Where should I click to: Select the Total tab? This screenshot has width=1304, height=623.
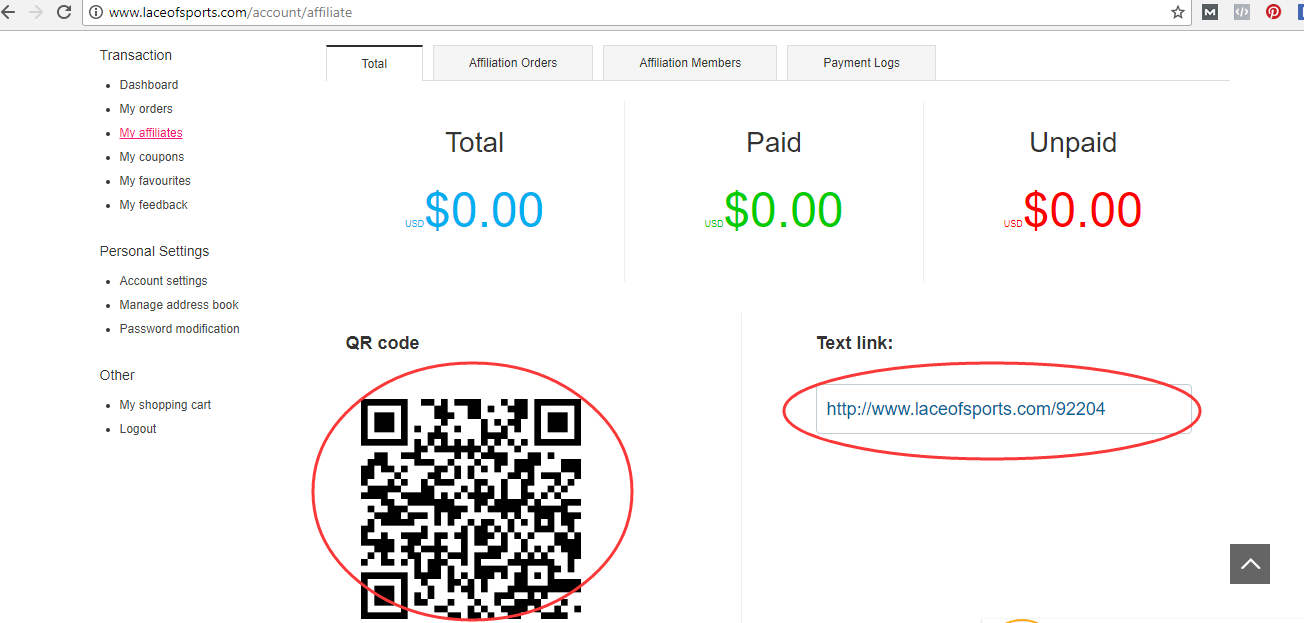point(374,63)
